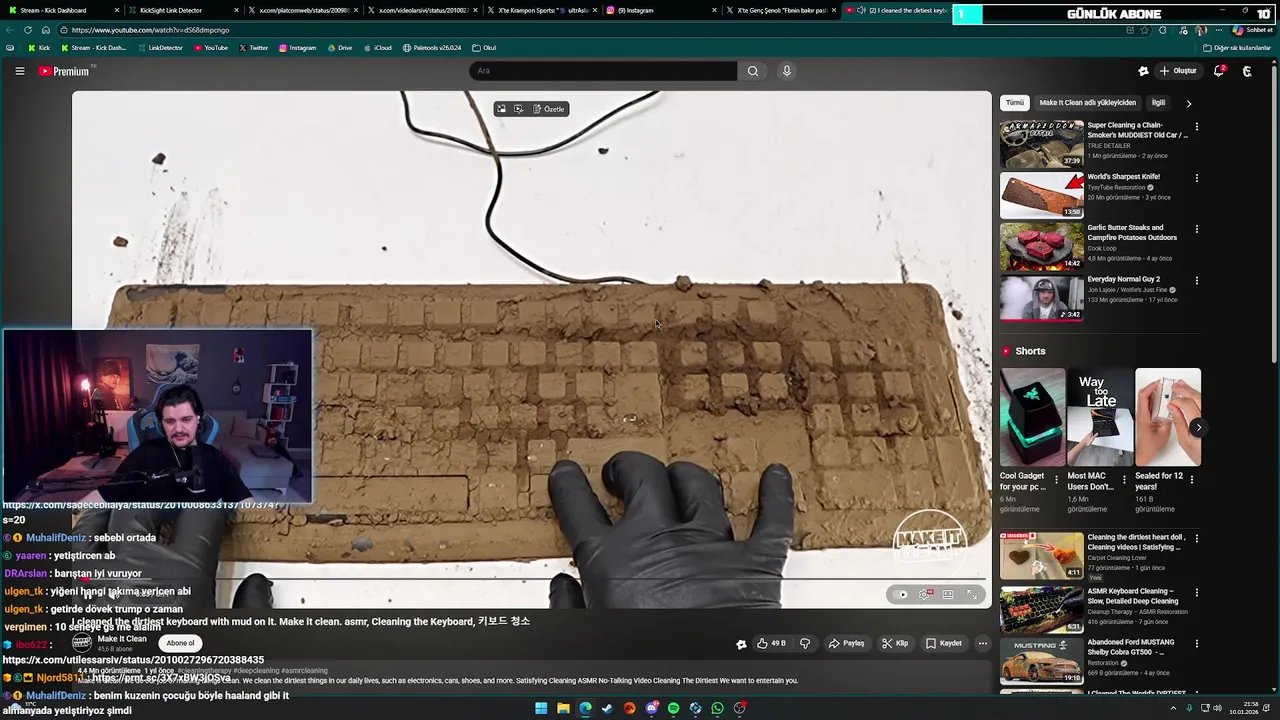
Task: Dislike the video with thumbs-down icon
Action: point(805,643)
